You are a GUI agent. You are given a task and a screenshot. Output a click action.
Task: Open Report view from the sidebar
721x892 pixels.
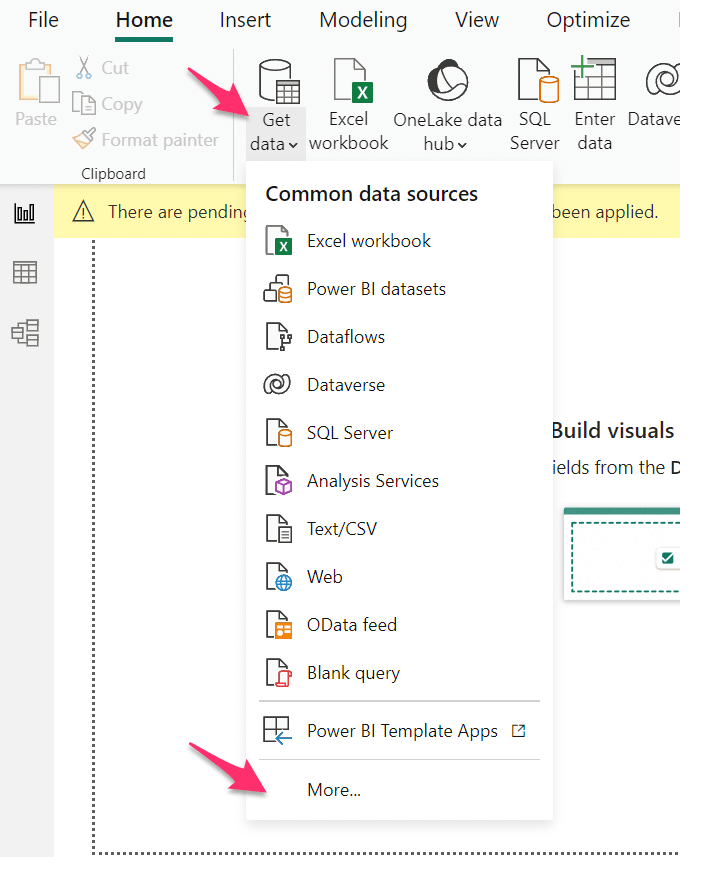[24, 213]
